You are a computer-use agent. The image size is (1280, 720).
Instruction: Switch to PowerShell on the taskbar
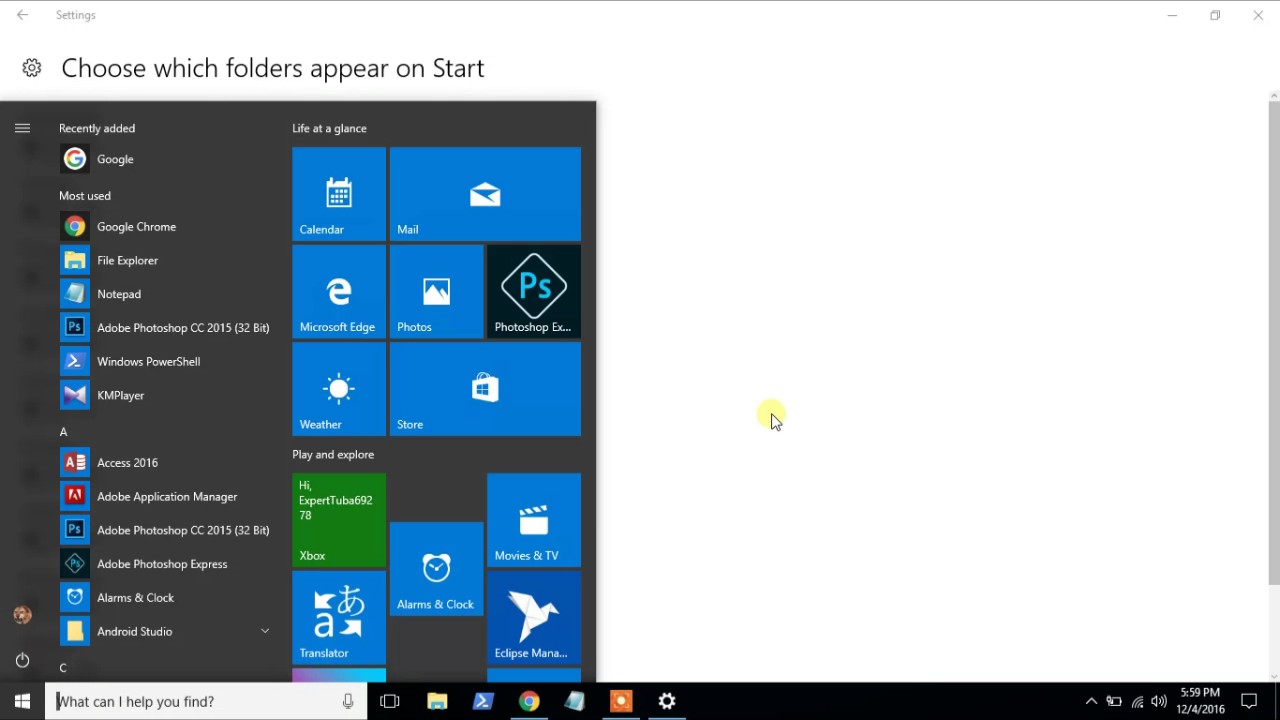[483, 701]
